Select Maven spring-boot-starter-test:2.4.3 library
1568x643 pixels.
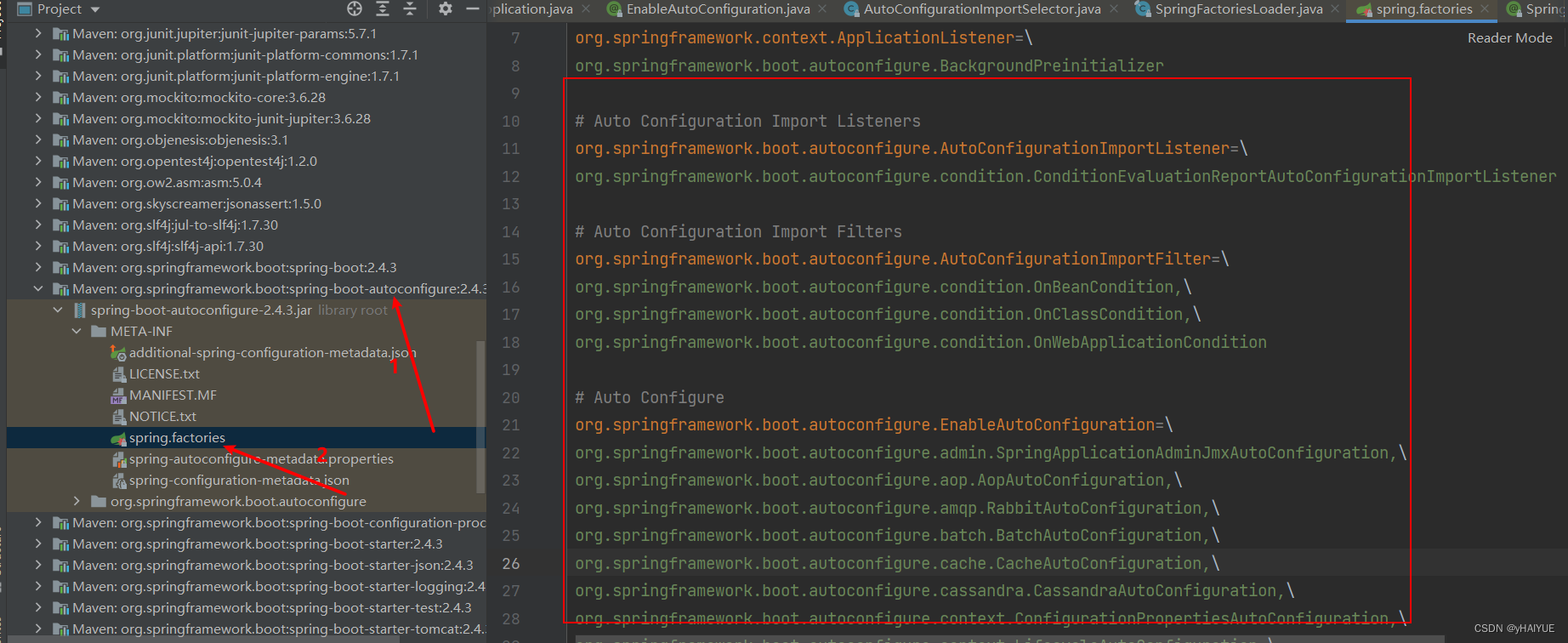(271, 607)
